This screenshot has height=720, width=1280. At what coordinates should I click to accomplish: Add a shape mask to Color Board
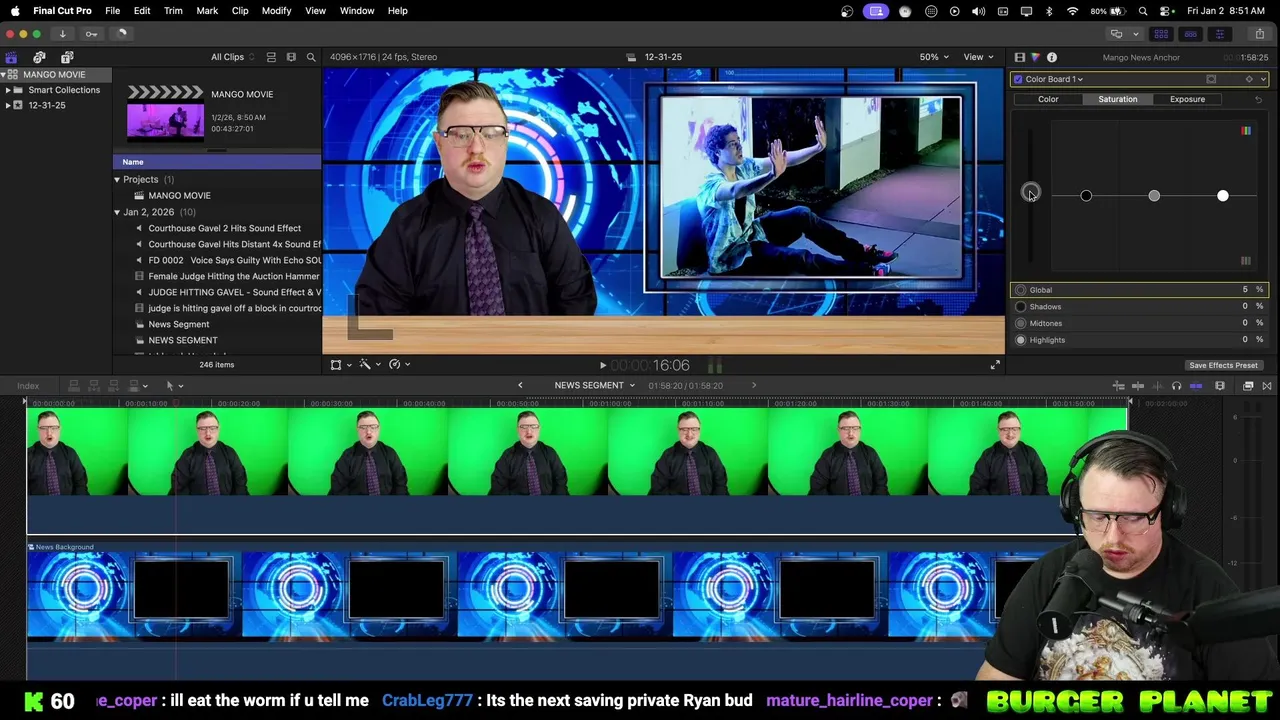pyautogui.click(x=1211, y=79)
